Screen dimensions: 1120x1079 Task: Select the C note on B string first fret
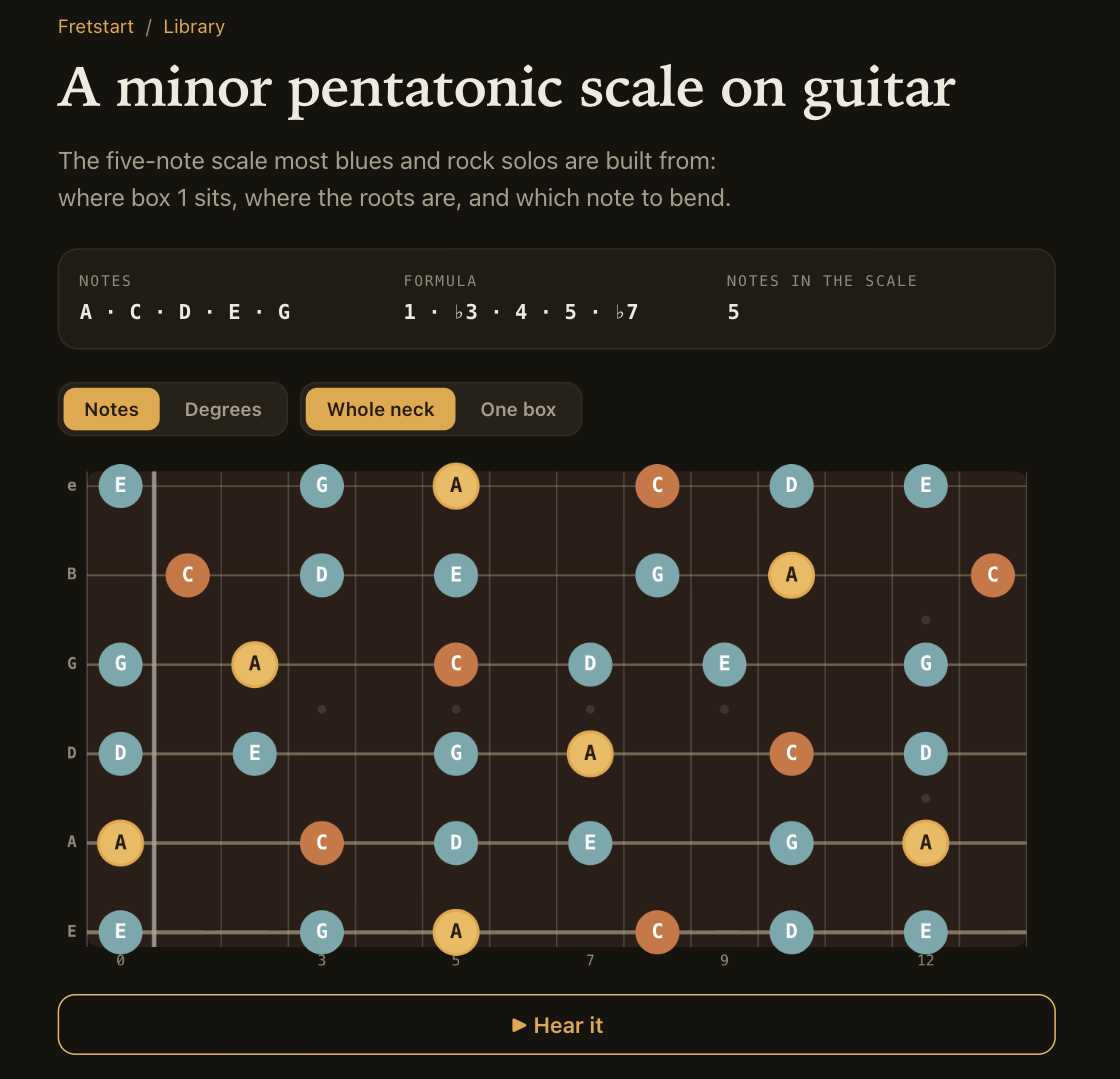[x=187, y=575]
